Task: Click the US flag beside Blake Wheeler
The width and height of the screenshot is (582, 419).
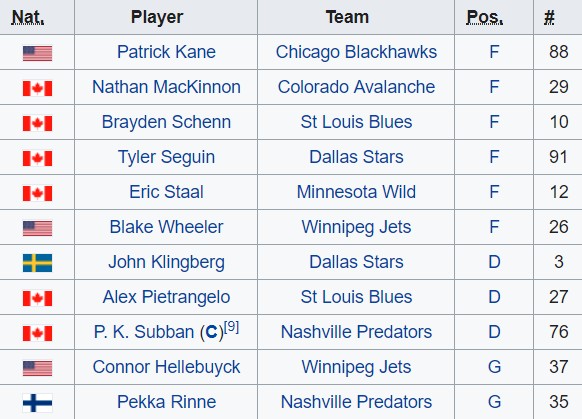Action: tap(37, 228)
